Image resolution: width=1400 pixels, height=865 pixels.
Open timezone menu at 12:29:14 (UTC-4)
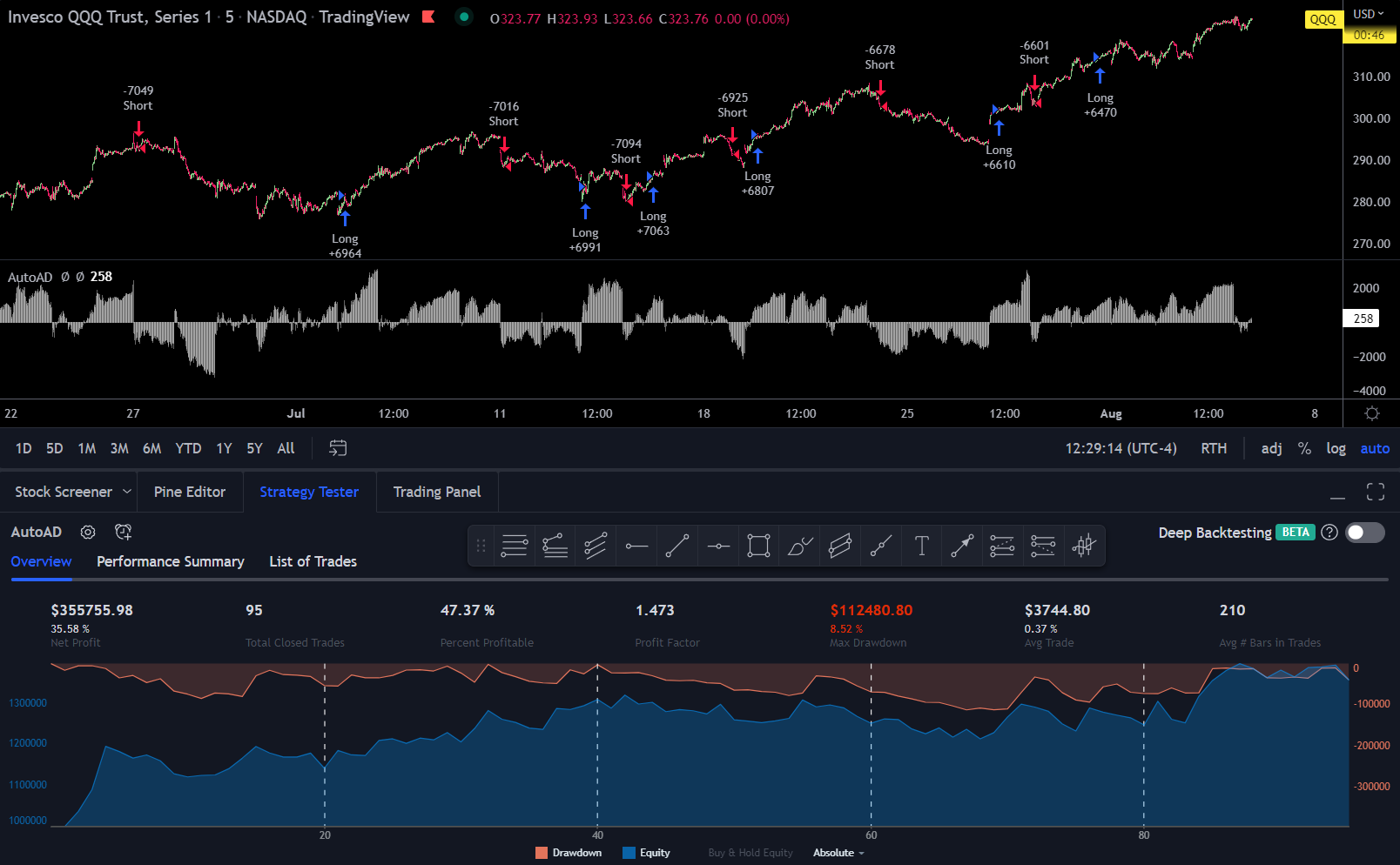(1121, 448)
